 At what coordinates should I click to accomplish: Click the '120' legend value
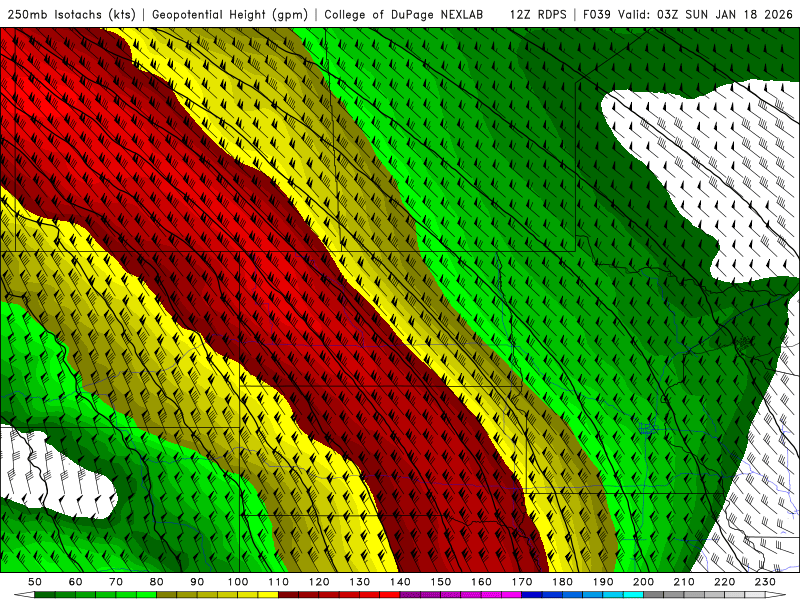[319, 582]
